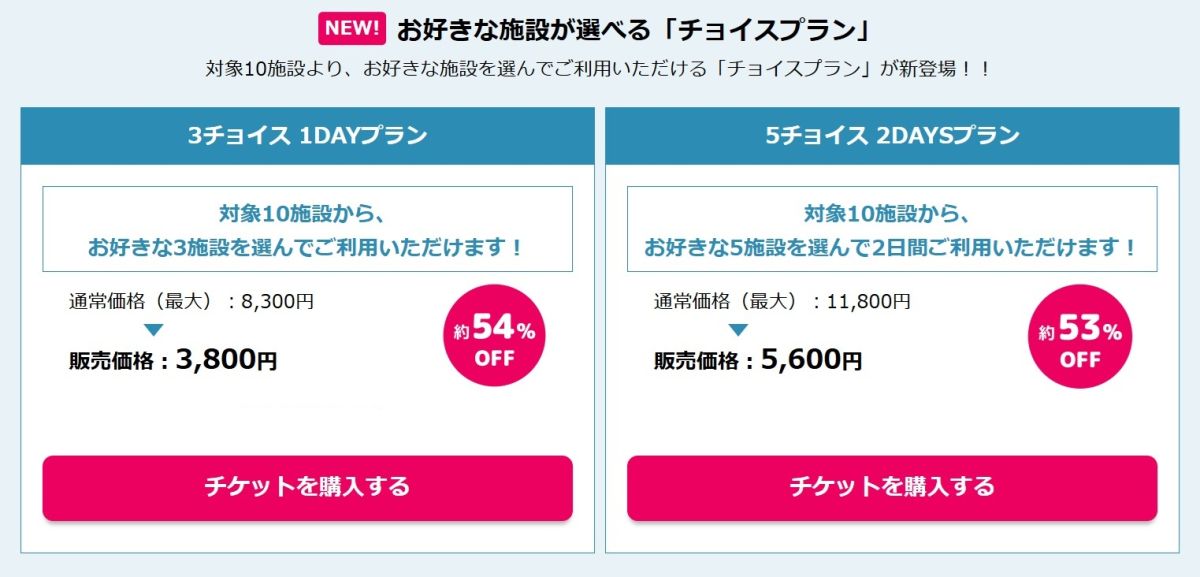The height and width of the screenshot is (577, 1200).
Task: Click the 通常価格 8,300円 text
Action: coord(191,301)
